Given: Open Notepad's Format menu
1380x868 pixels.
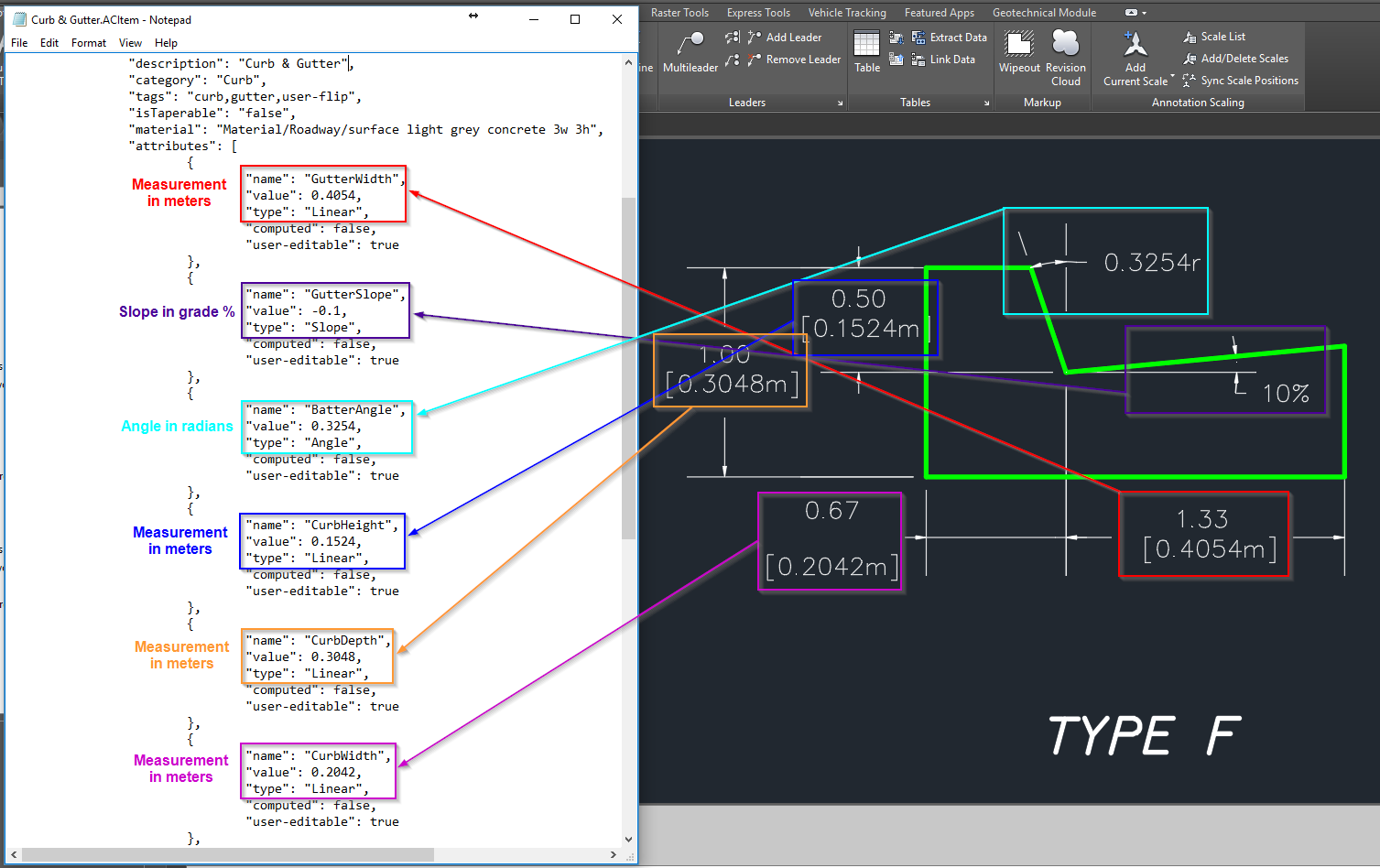Looking at the screenshot, I should tap(88, 42).
